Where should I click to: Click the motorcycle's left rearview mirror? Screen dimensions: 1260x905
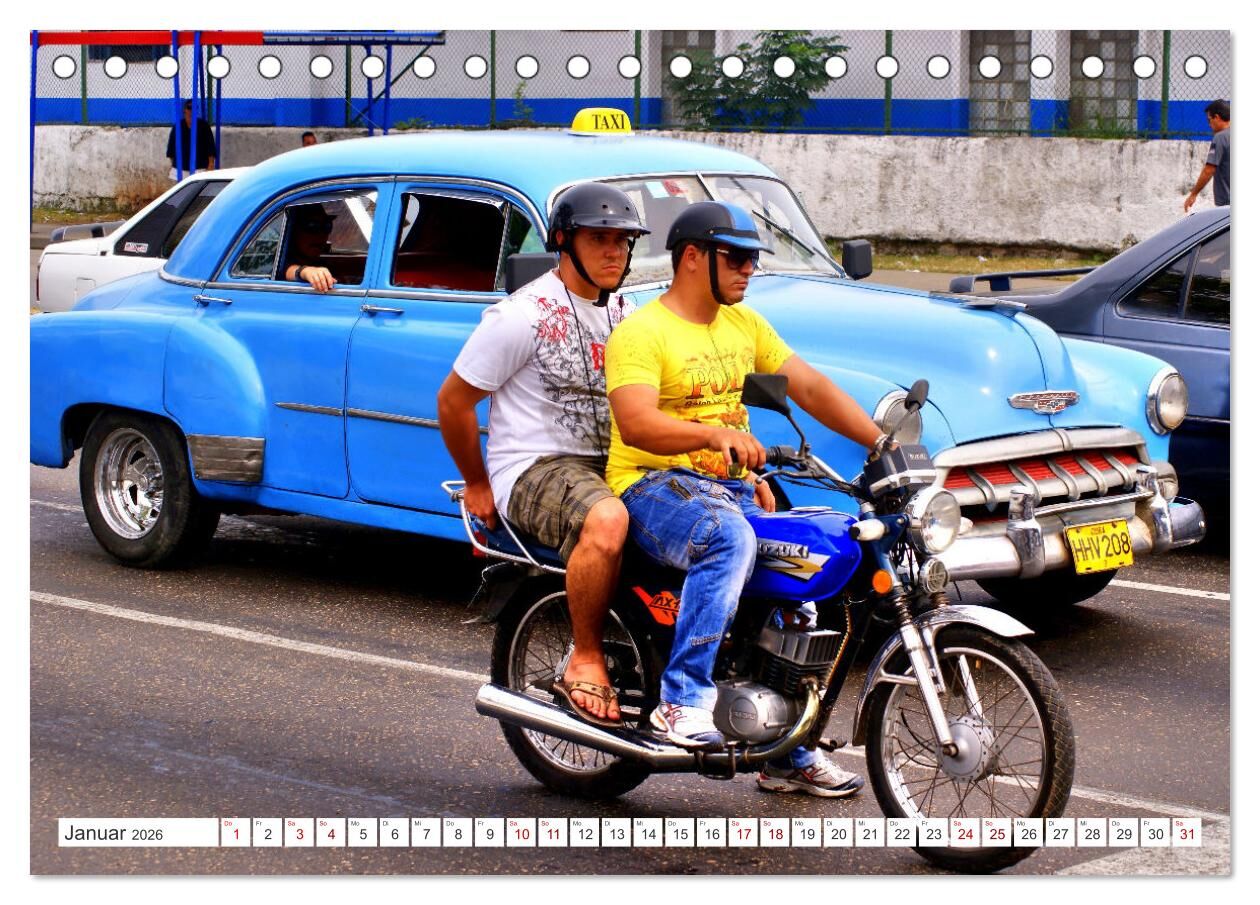pyautogui.click(x=766, y=393)
